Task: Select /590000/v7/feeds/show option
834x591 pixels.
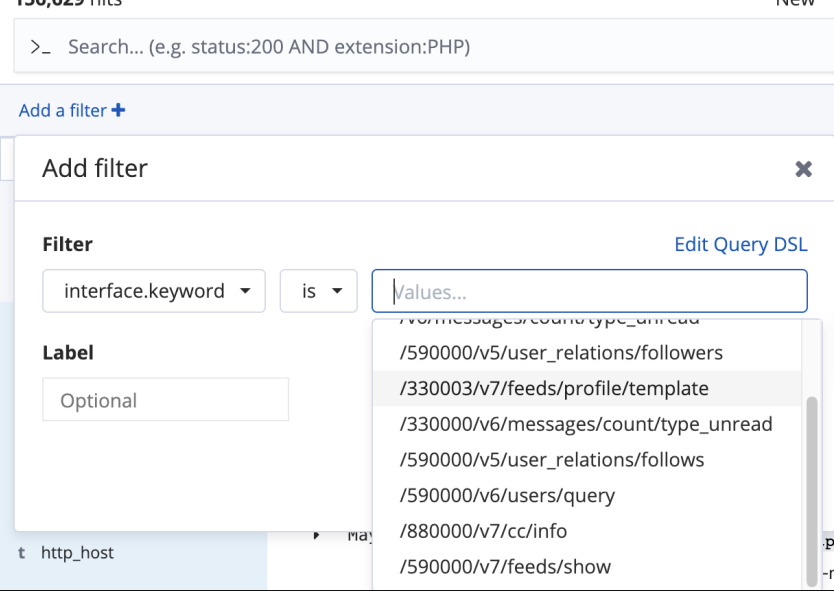Action: 505,567
